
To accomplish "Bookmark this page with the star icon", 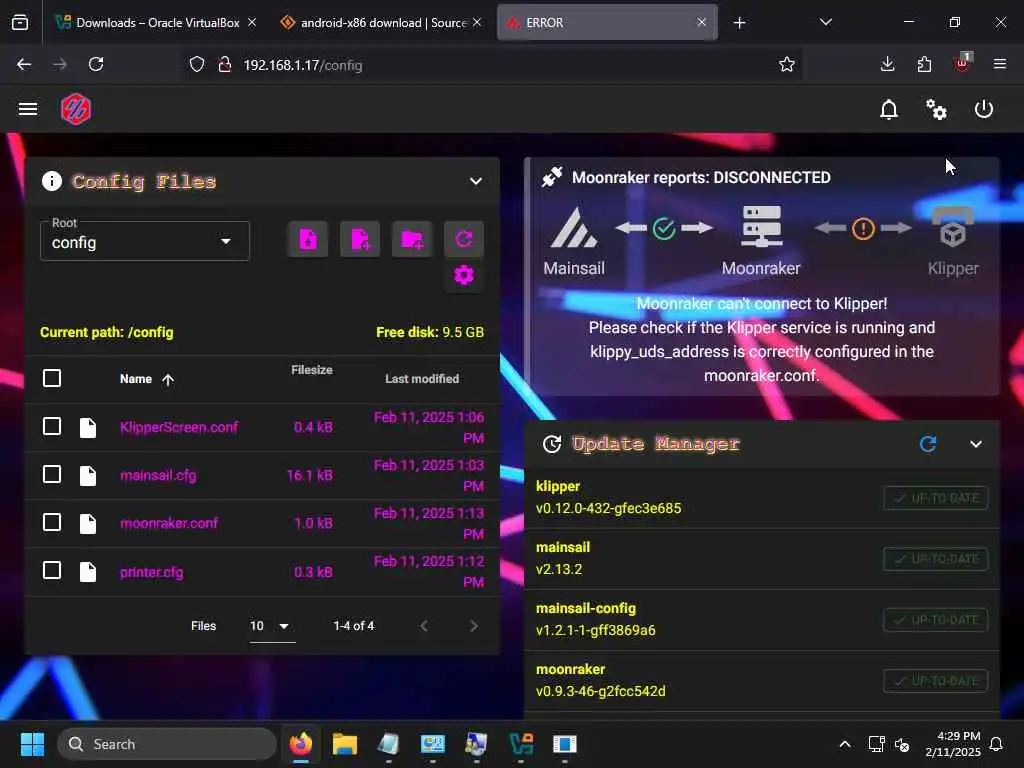I will point(786,64).
